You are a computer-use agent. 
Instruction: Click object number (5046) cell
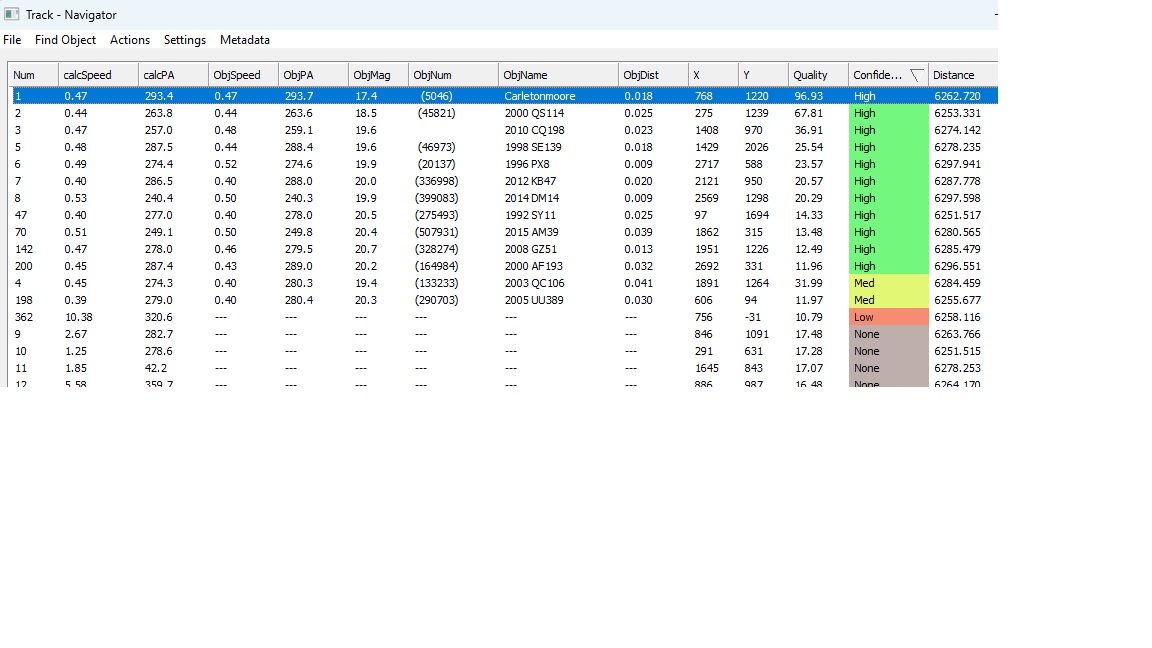436,96
